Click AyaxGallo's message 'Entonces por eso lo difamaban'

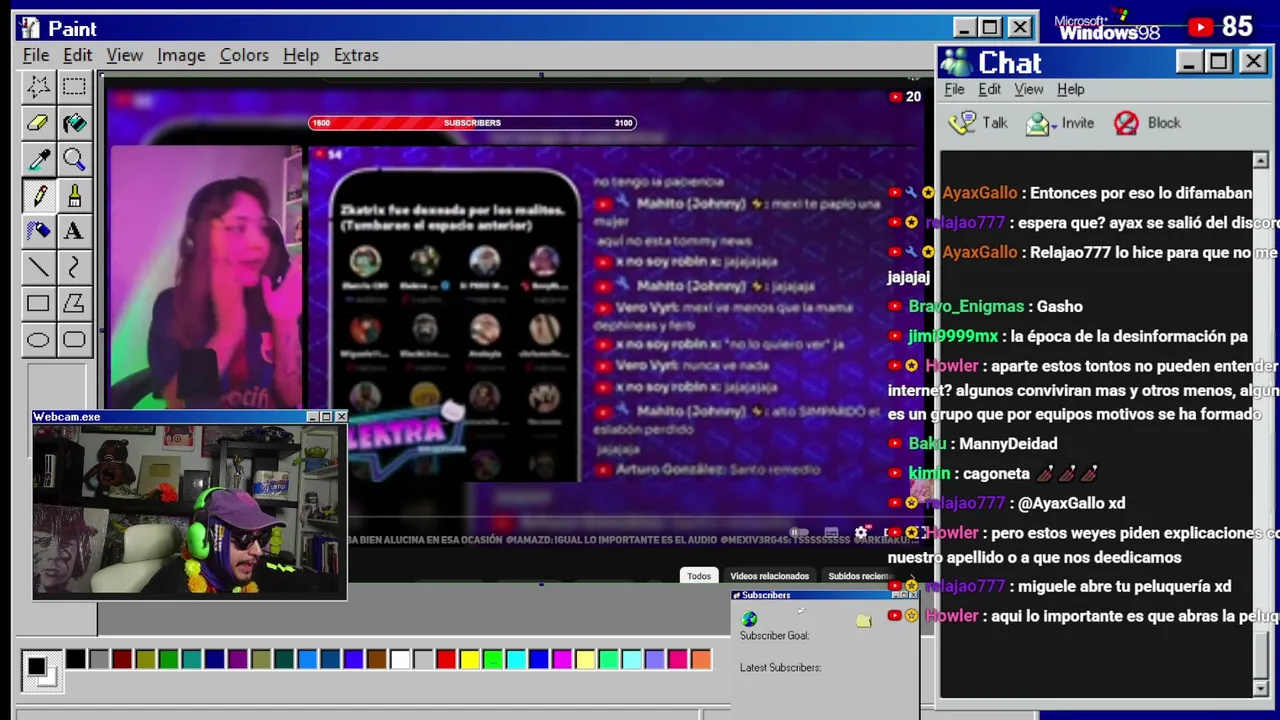coord(1140,193)
